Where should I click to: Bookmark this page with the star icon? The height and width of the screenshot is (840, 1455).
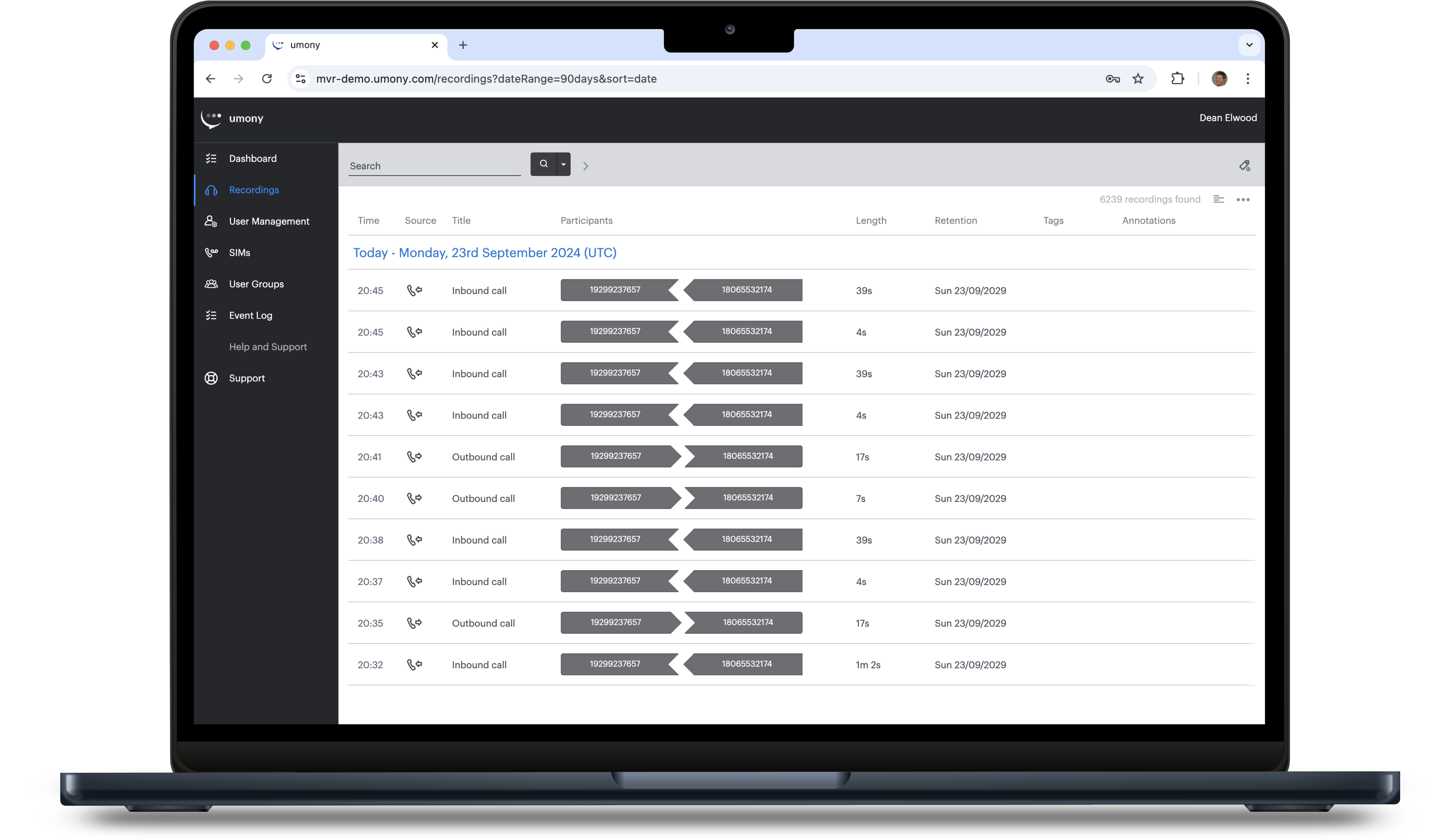coord(1138,79)
